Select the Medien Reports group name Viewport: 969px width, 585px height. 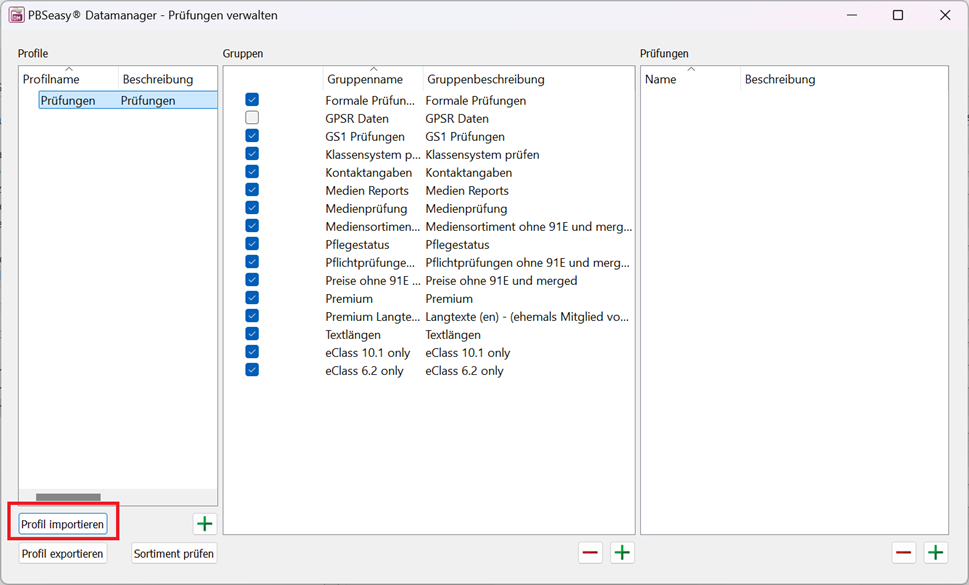(367, 190)
